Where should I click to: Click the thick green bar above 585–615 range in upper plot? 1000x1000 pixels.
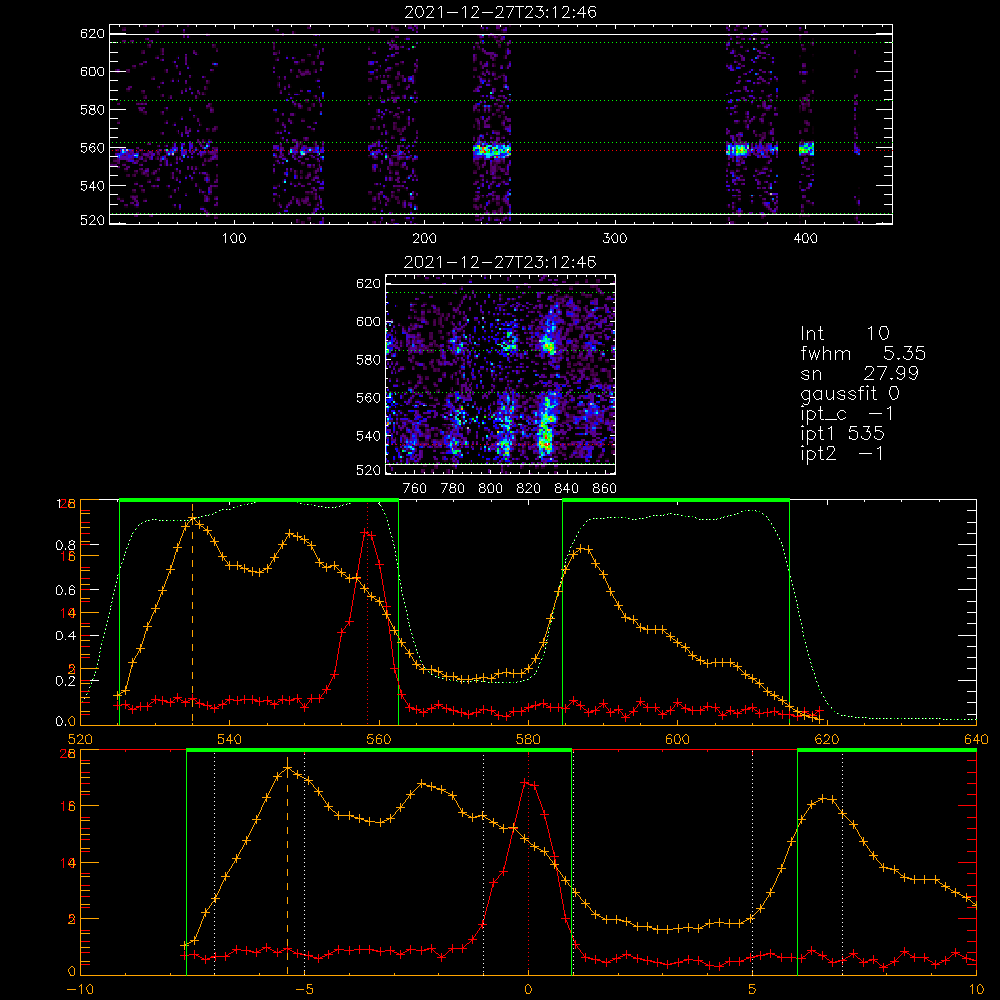pos(676,500)
